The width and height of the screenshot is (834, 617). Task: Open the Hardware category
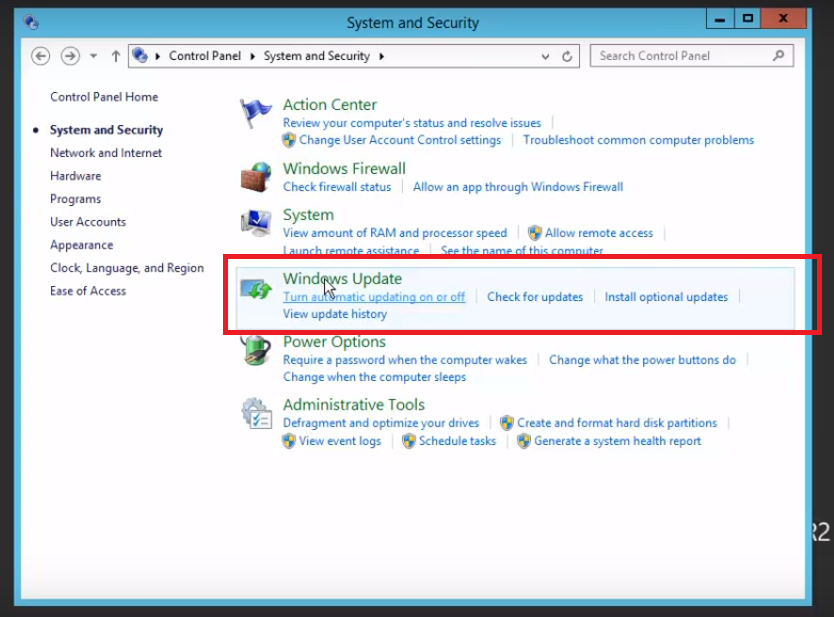(x=76, y=176)
